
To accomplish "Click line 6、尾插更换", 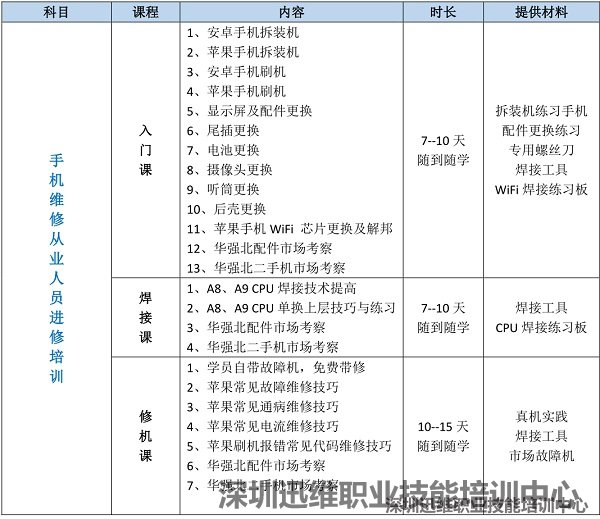I will click(223, 131).
